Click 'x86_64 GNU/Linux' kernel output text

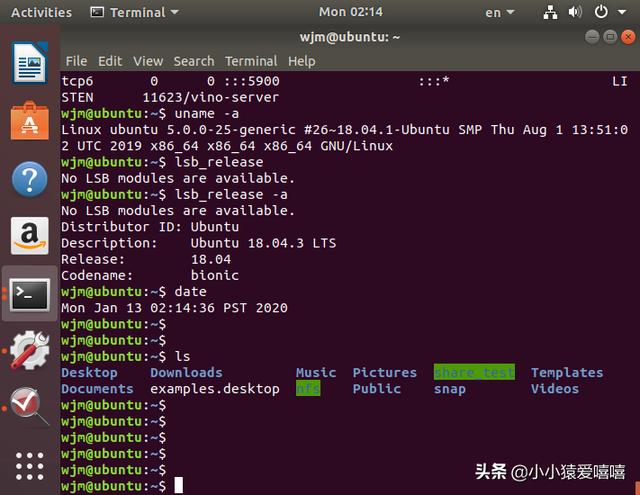[328, 146]
